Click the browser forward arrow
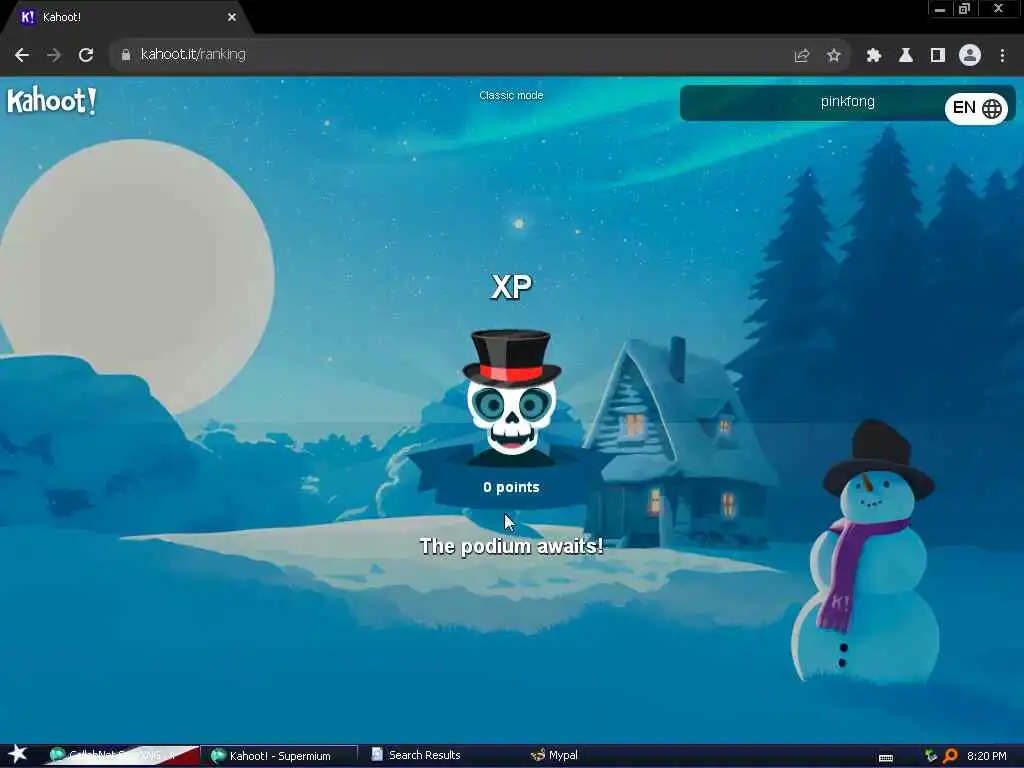Viewport: 1024px width, 768px height. click(54, 55)
